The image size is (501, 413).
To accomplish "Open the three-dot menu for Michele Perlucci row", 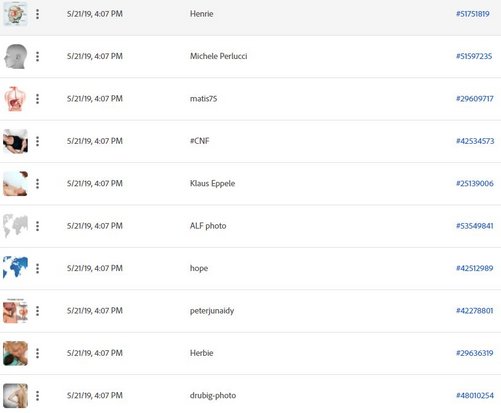I will (x=37, y=56).
